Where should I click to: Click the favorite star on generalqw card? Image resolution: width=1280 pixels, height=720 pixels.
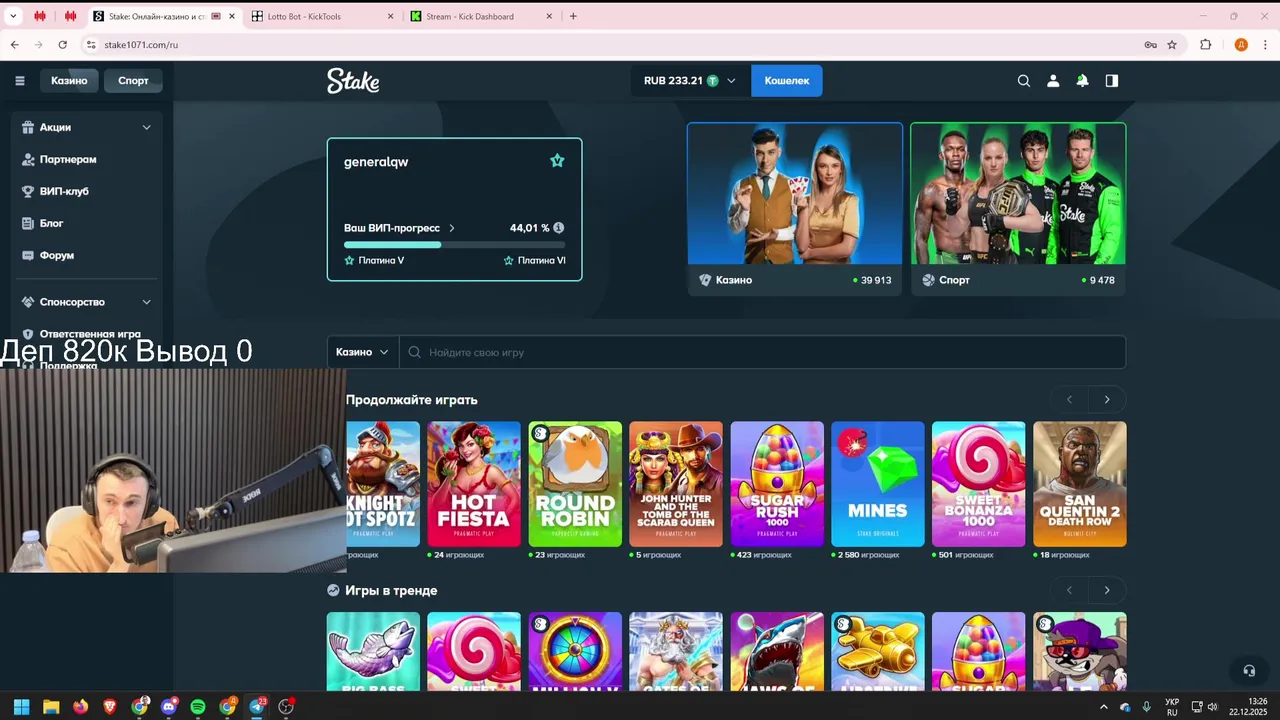point(557,161)
